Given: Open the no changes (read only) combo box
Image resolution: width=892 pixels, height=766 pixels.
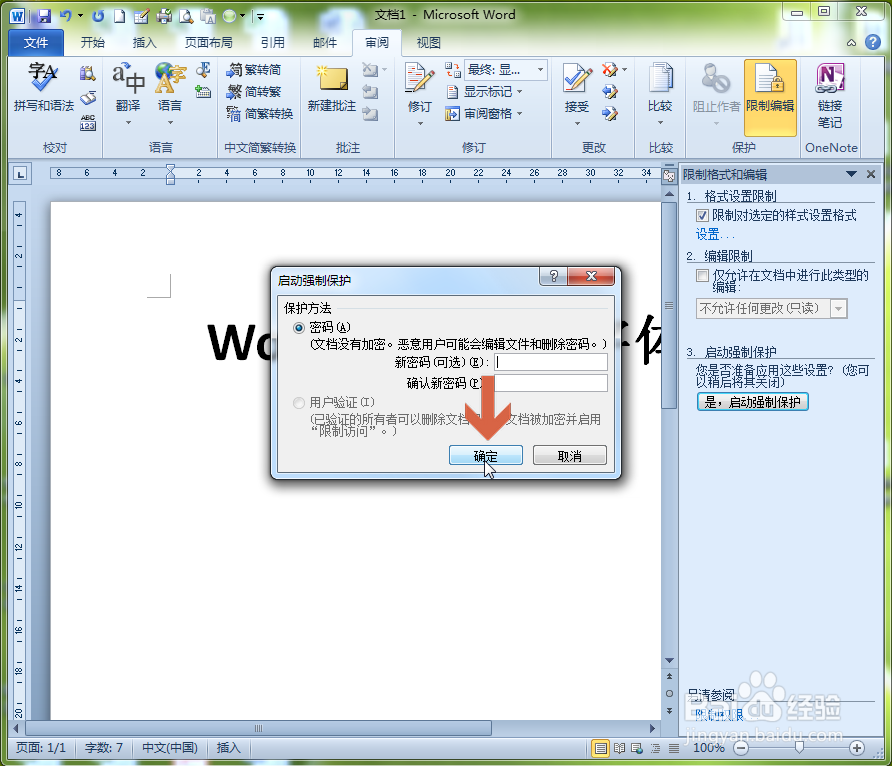Looking at the screenshot, I should tap(771, 308).
